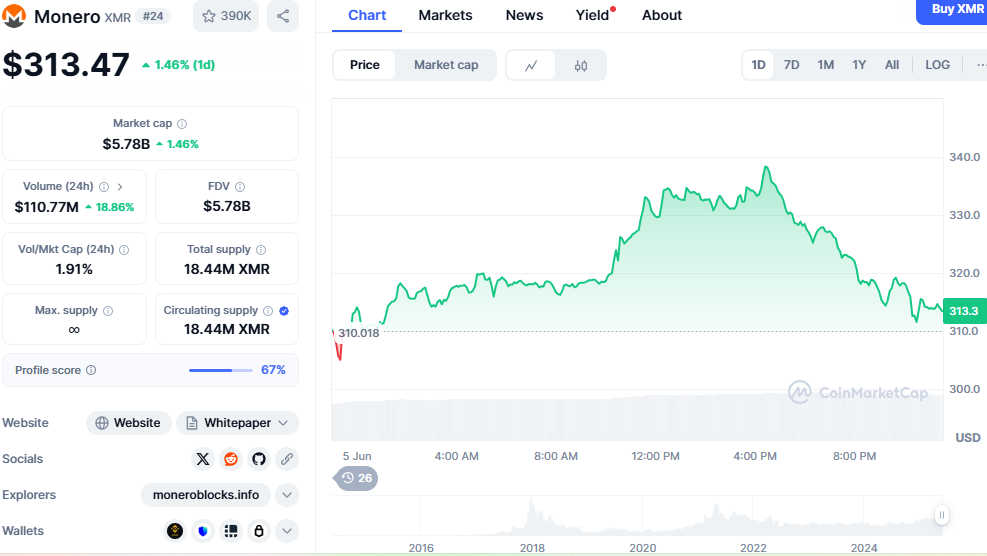Expand the Whitepaper dropdown

[x=237, y=423]
